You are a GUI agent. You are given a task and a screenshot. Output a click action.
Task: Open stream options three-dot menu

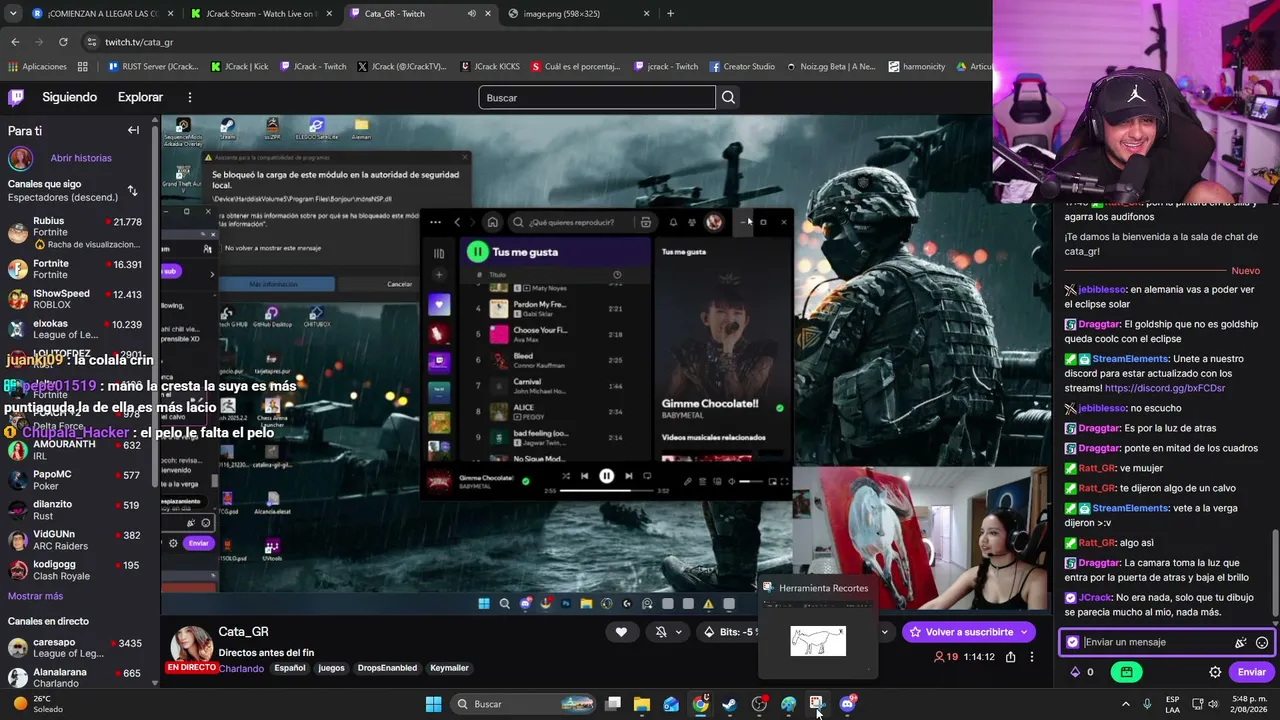pyautogui.click(x=1032, y=657)
